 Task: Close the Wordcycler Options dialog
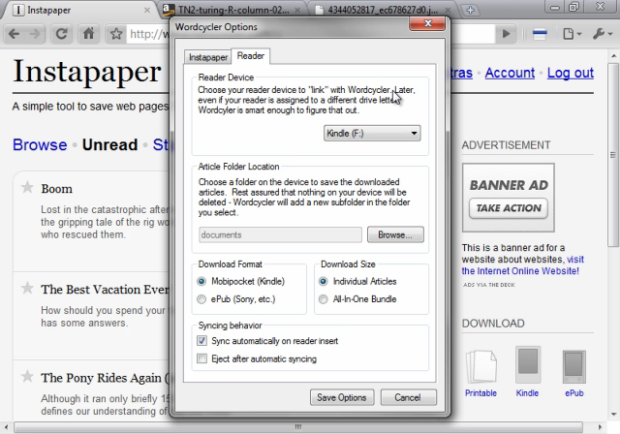428,24
